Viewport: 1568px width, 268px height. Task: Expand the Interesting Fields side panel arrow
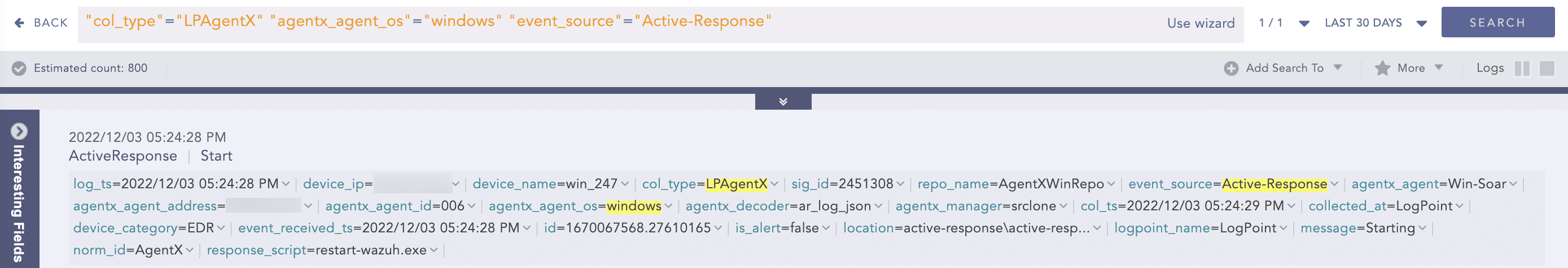point(19,131)
